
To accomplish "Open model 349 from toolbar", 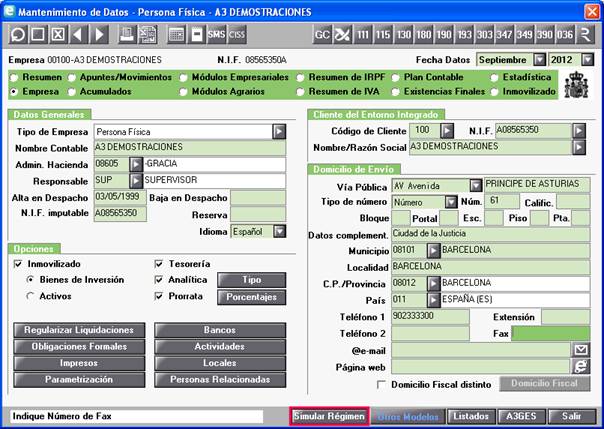I will pos(524,35).
